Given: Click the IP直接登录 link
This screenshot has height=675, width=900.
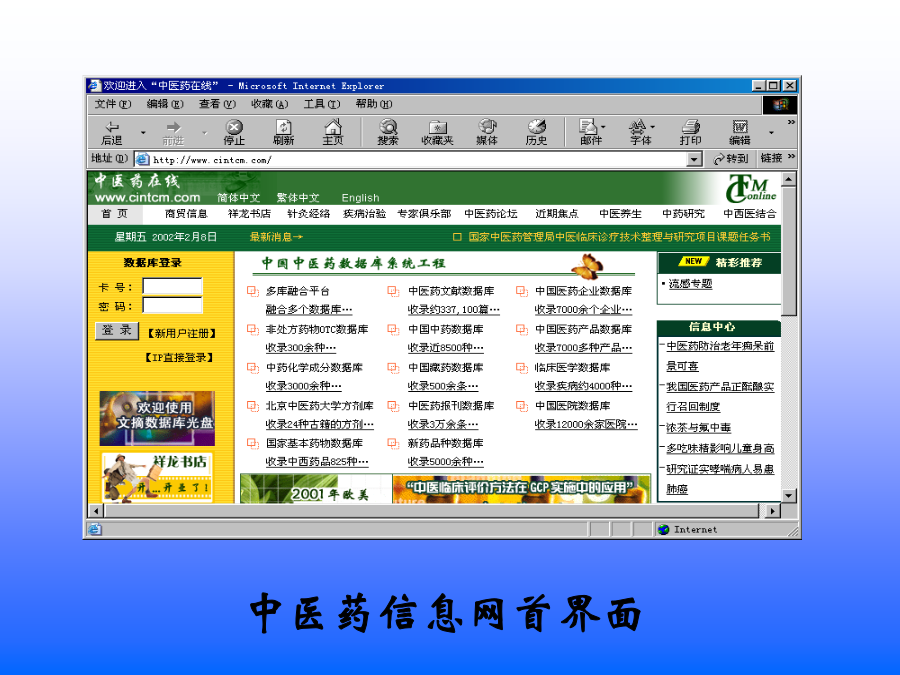Looking at the screenshot, I should click(x=179, y=358).
